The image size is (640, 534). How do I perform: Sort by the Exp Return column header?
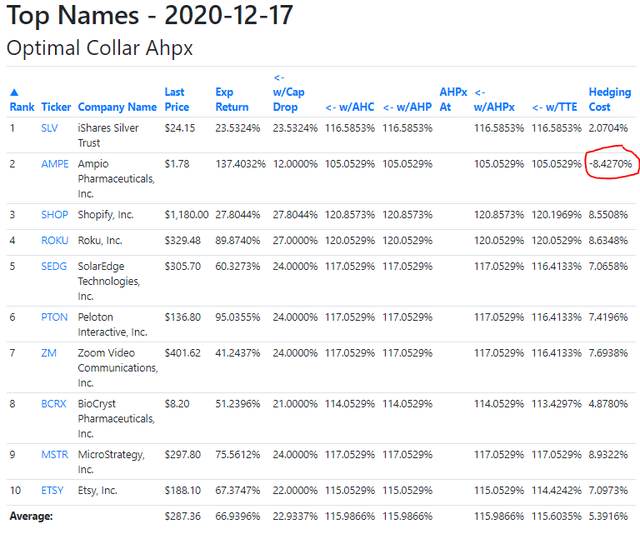[232, 100]
